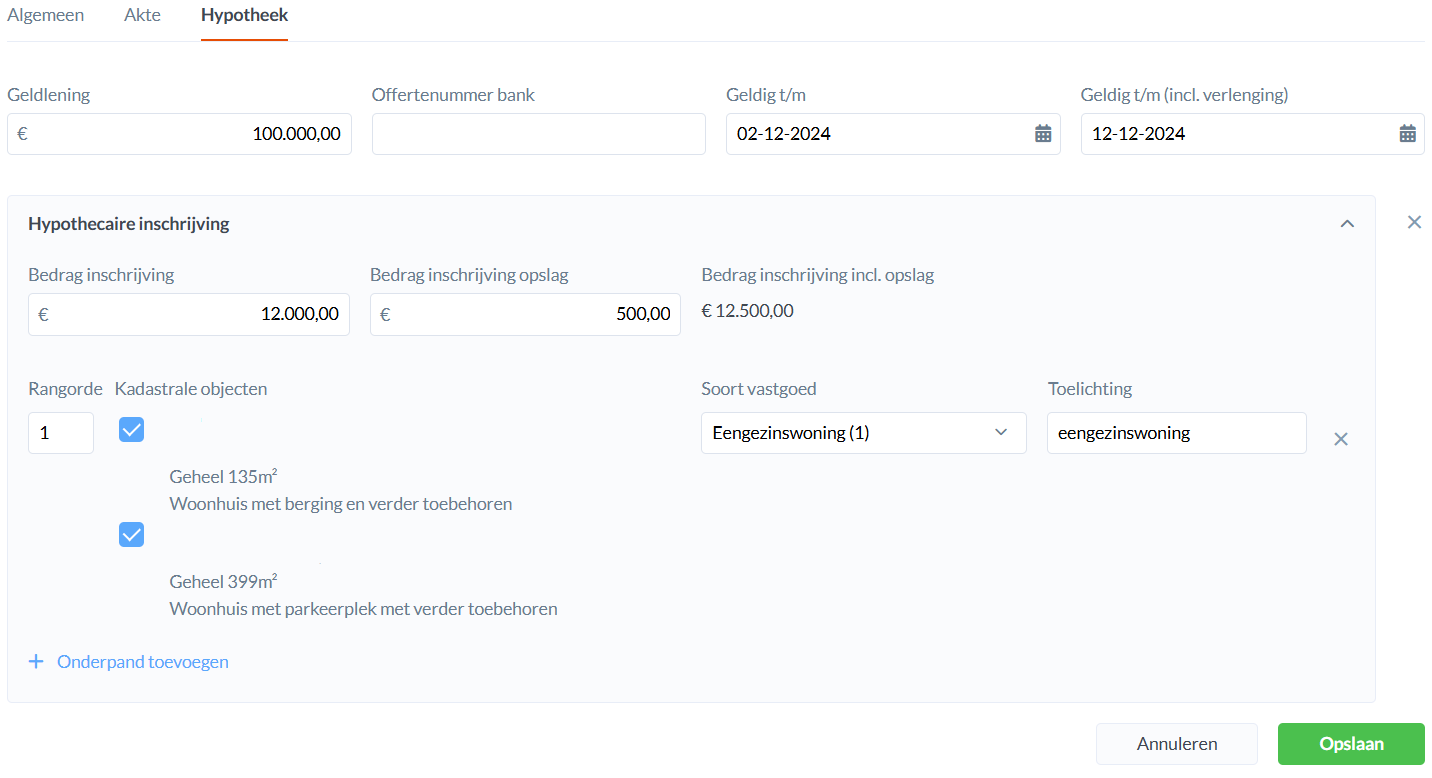Click the plus icon to add onderpand
This screenshot has height=778, width=1432.
click(x=36, y=662)
